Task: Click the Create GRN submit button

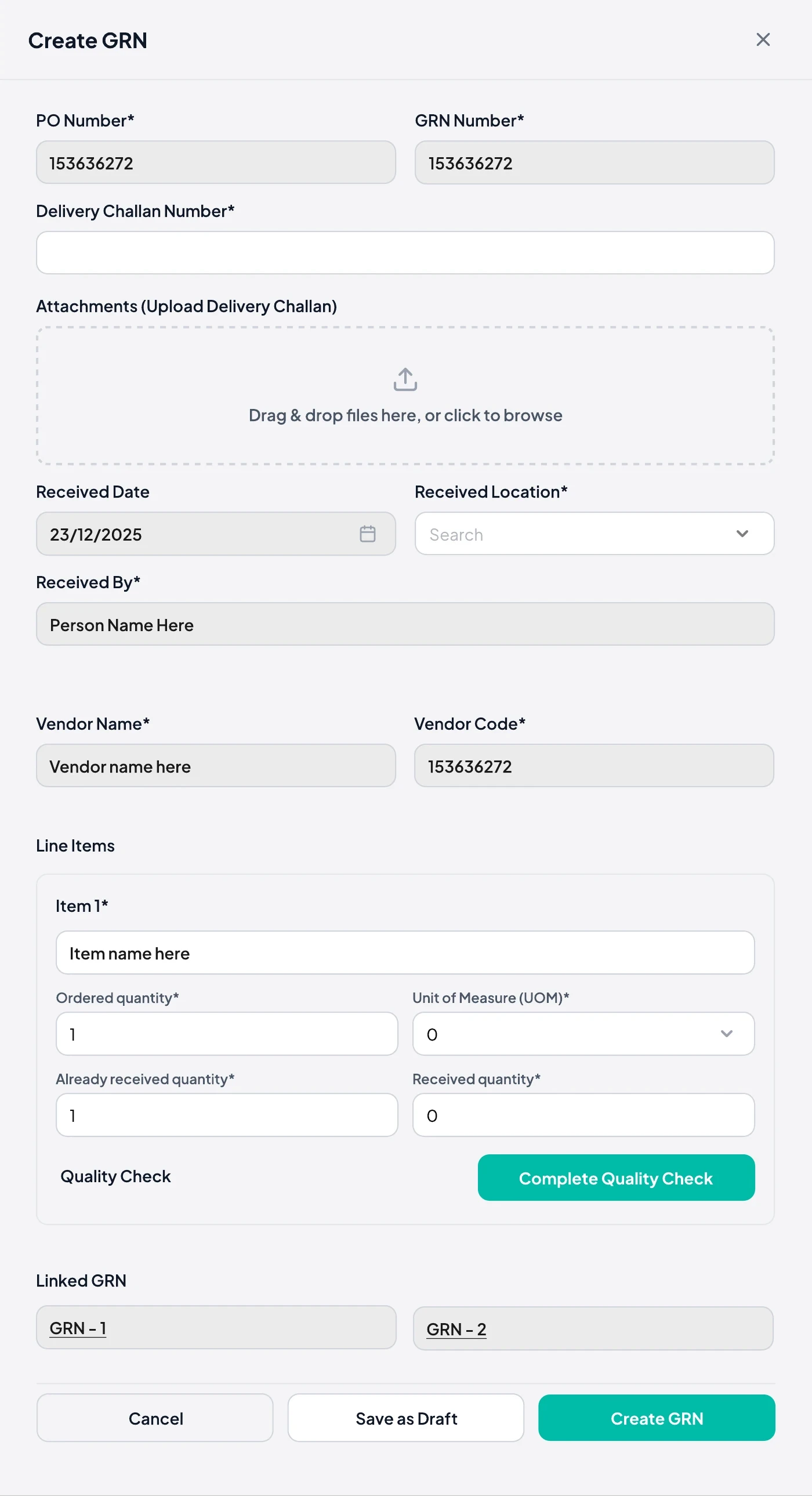Action: (657, 1418)
